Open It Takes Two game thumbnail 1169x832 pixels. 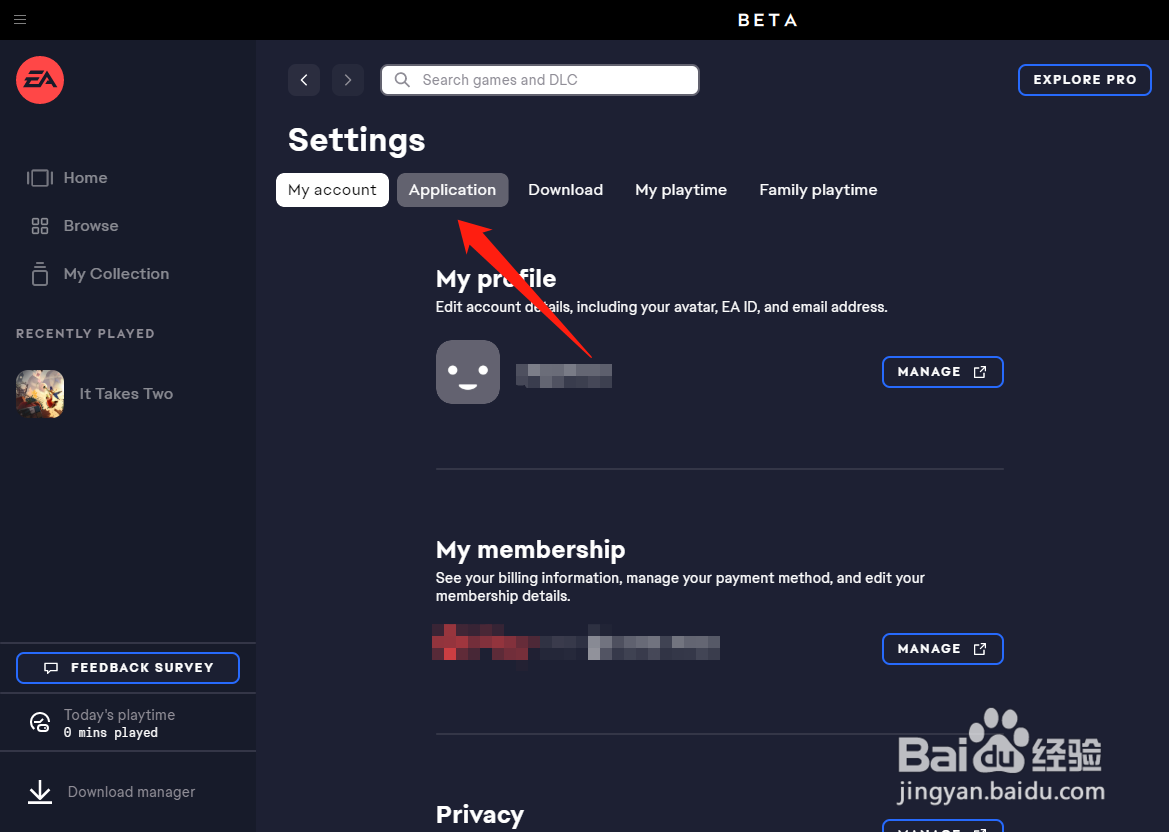40,394
